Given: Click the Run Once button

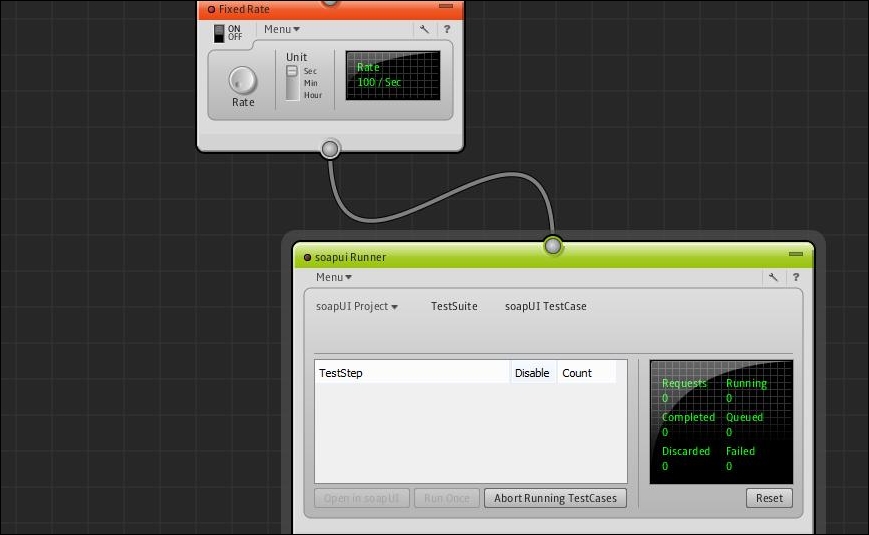Looking at the screenshot, I should coord(447,498).
